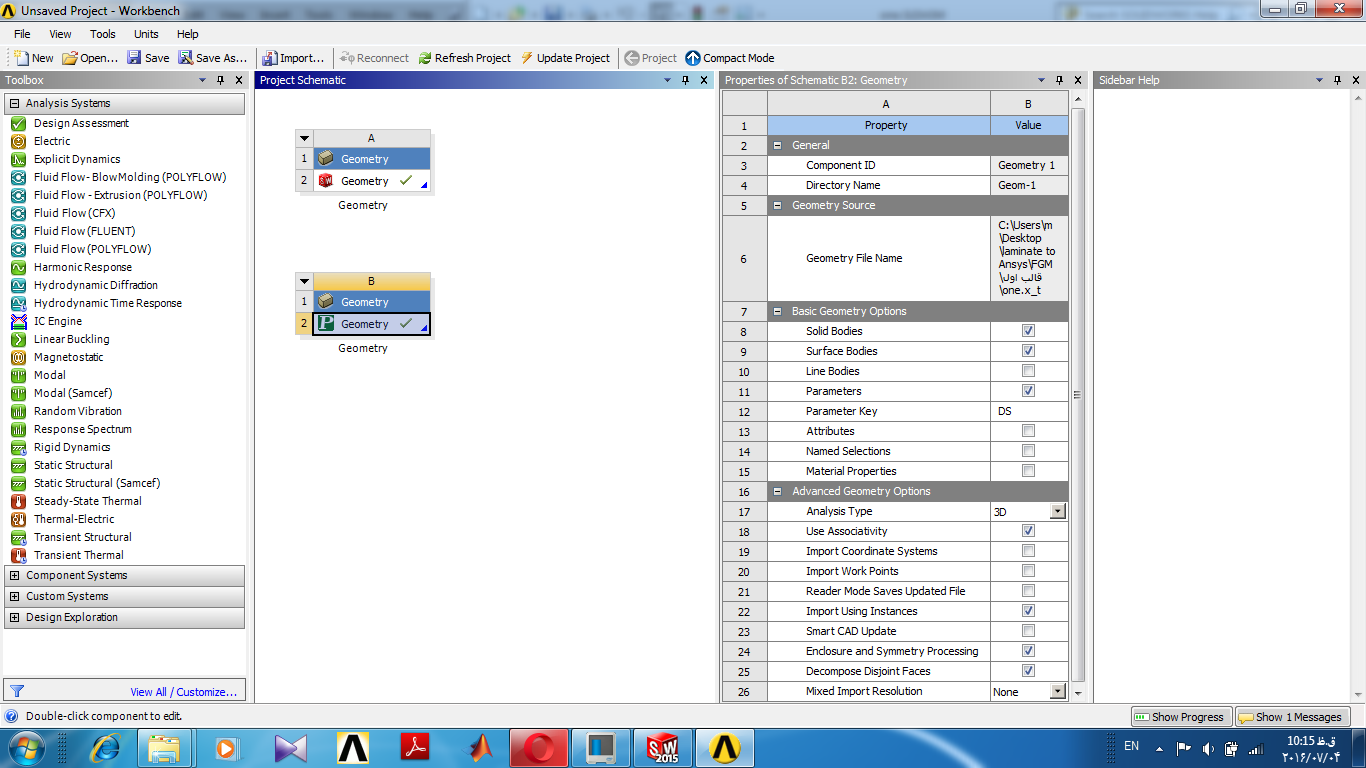Click the Refresh Project icon
Image resolution: width=1366 pixels, height=768 pixels.
pos(425,58)
